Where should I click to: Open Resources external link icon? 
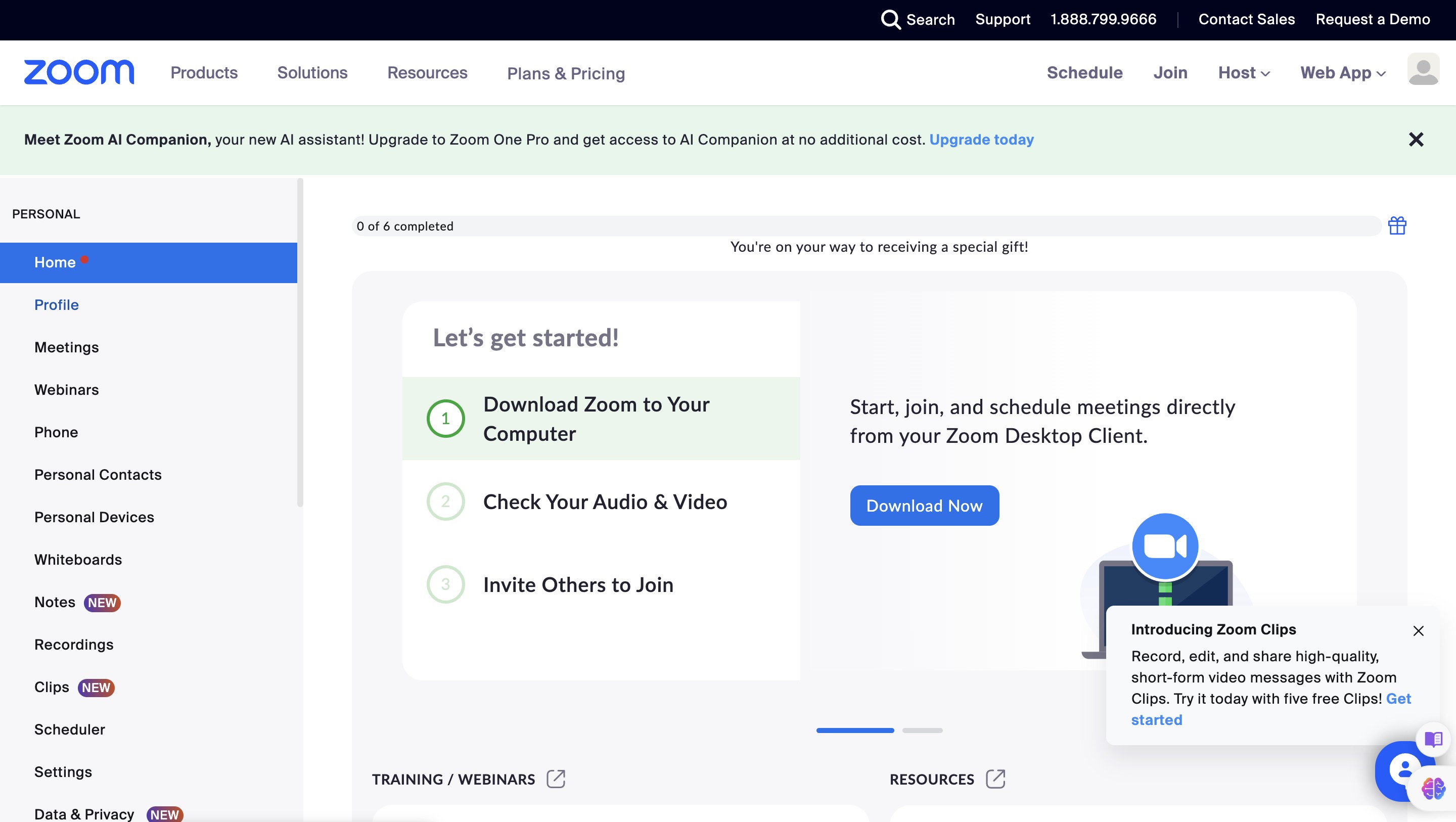995,779
